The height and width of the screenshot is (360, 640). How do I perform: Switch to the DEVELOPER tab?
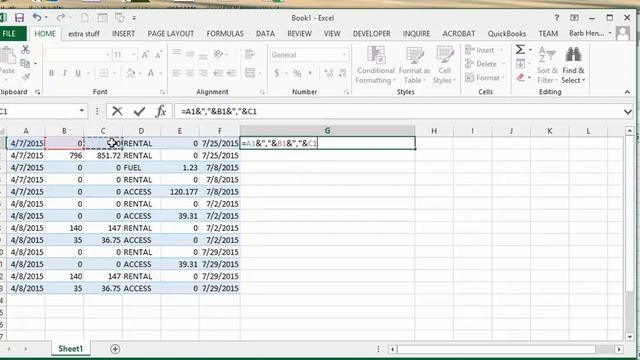(371, 33)
